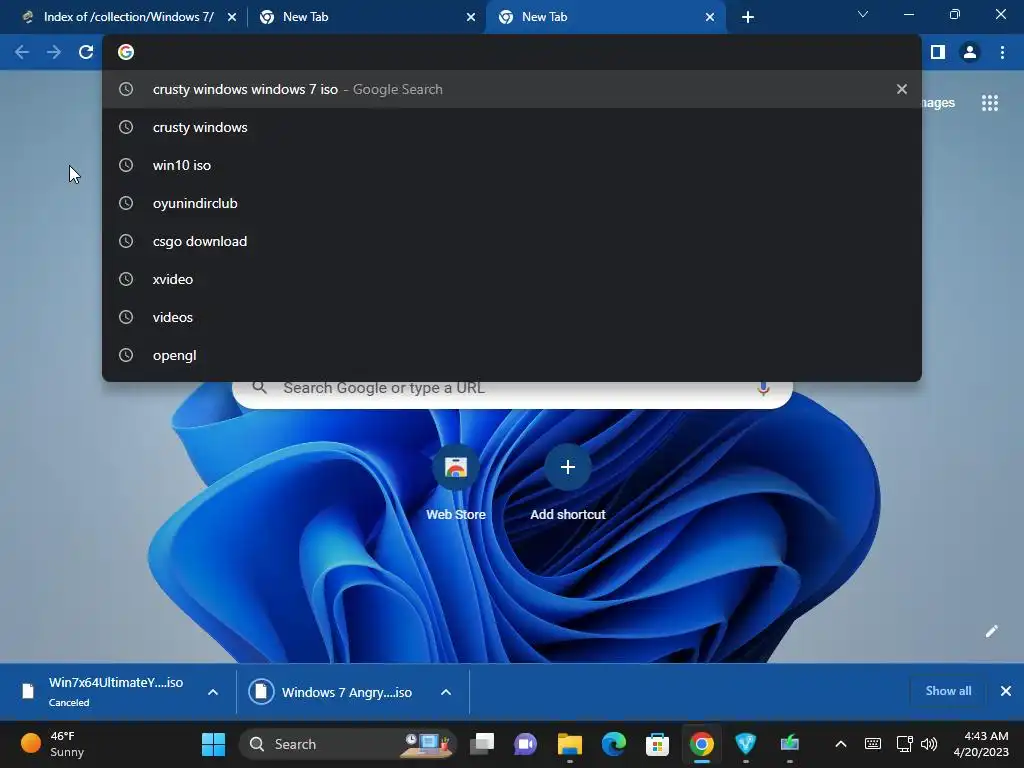Close the downloads bar
The width and height of the screenshot is (1024, 768).
click(x=1006, y=691)
